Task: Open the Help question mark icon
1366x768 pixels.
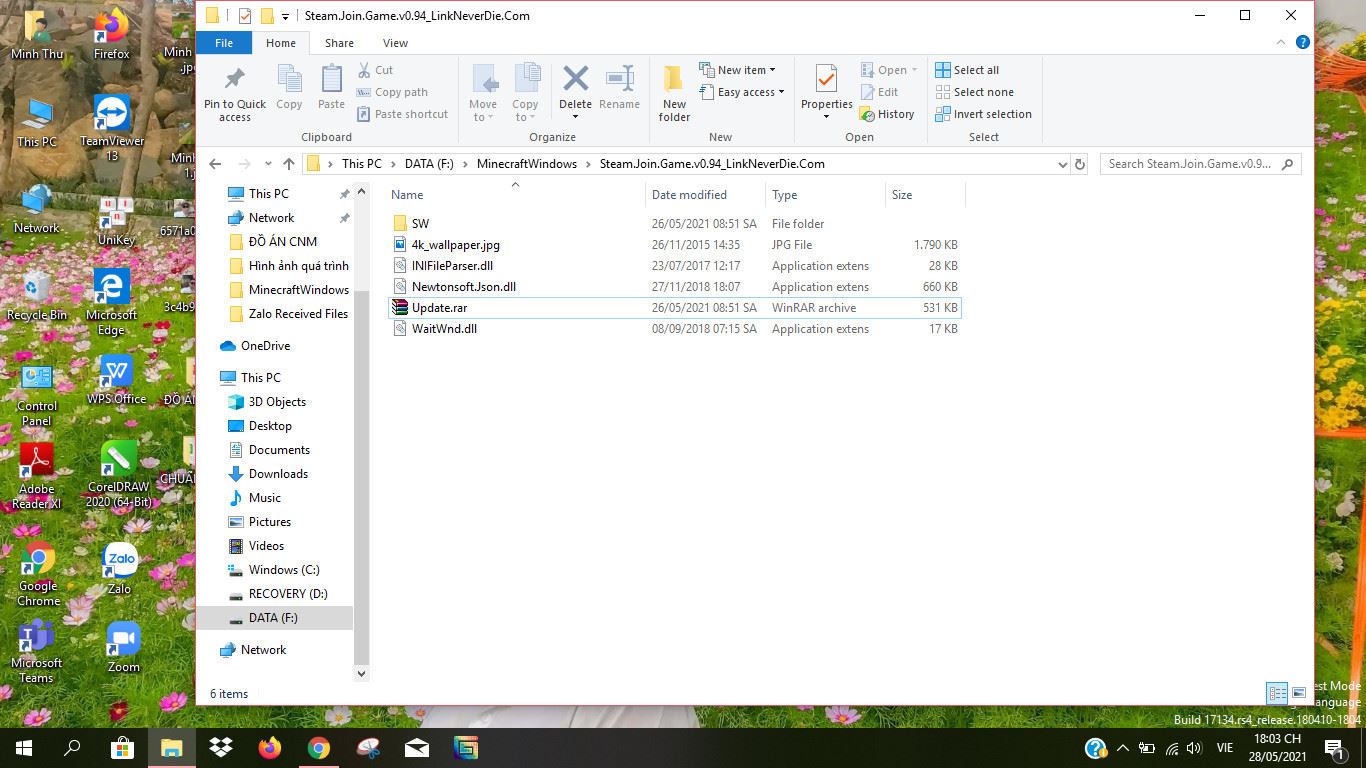Action: 1302,43
